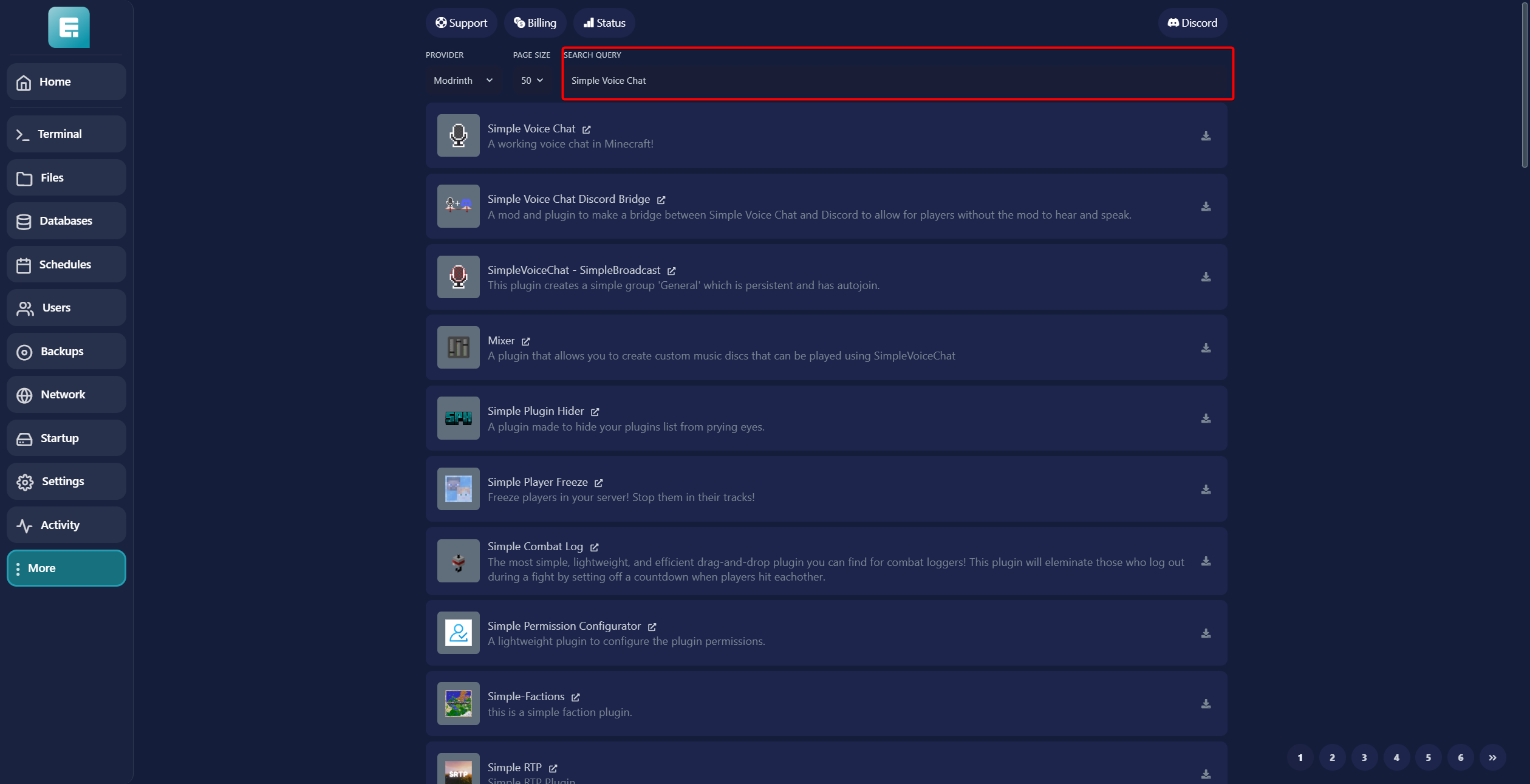
Task: Open external link for Simple Permission Configurator
Action: click(652, 627)
